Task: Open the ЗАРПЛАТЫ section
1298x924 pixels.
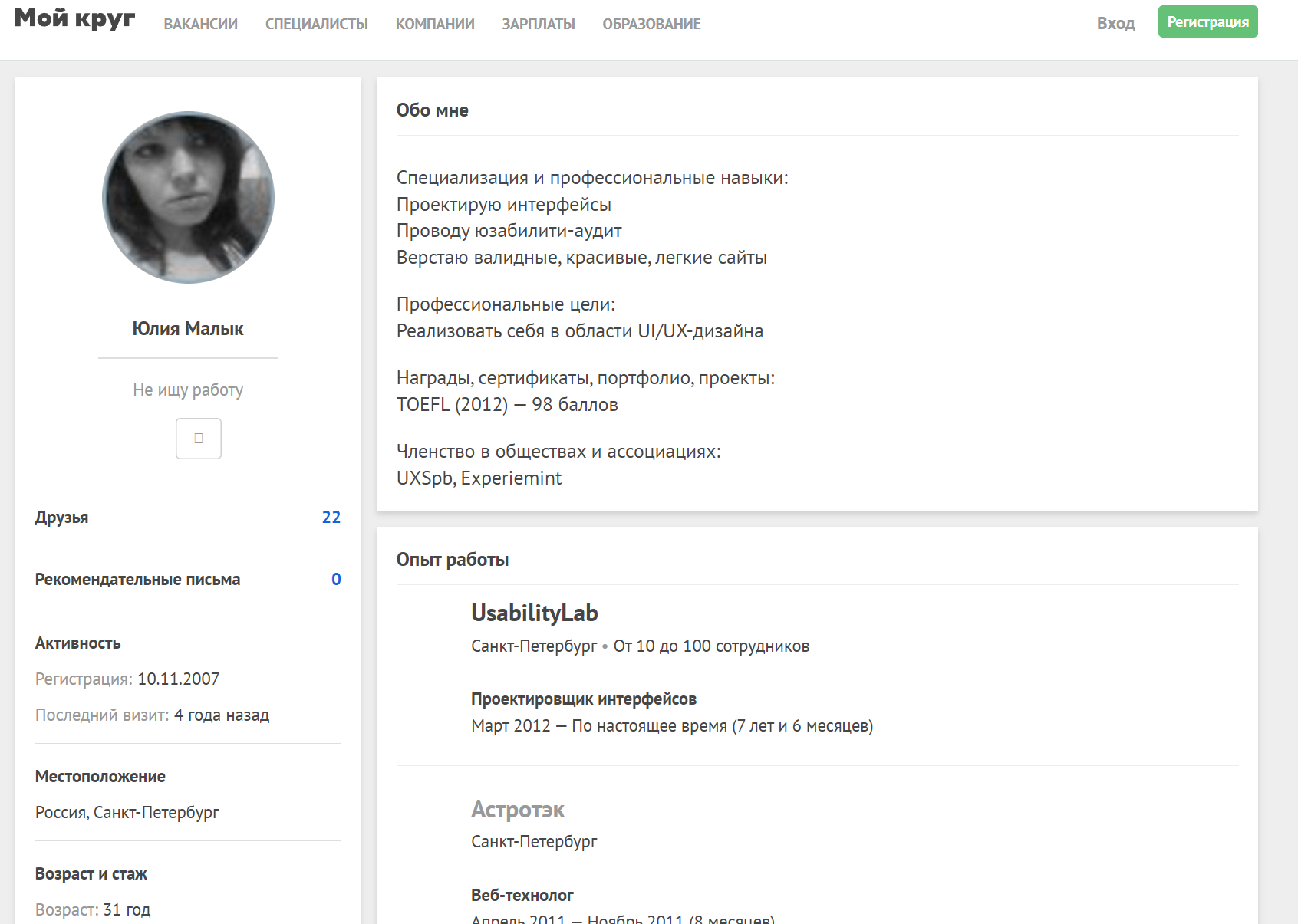Action: click(539, 25)
